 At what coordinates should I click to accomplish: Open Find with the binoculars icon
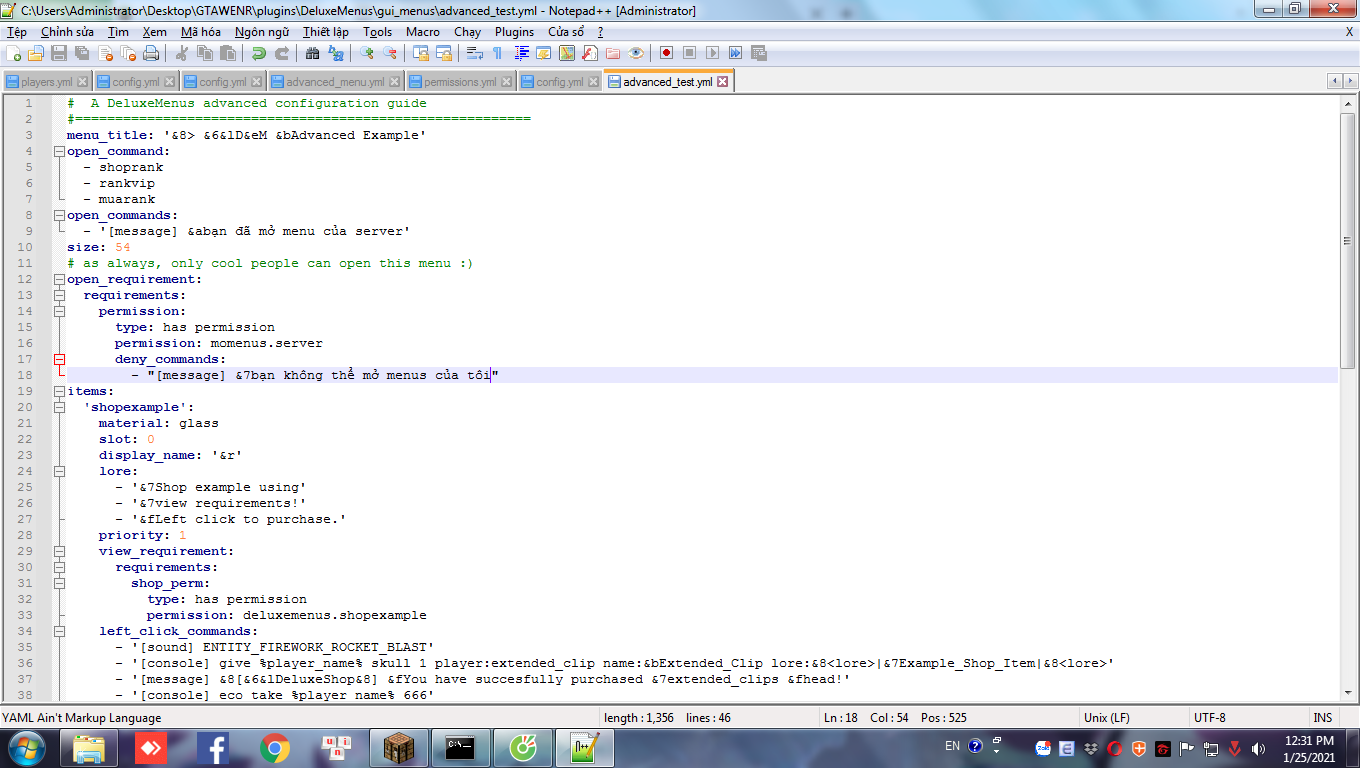coord(313,53)
